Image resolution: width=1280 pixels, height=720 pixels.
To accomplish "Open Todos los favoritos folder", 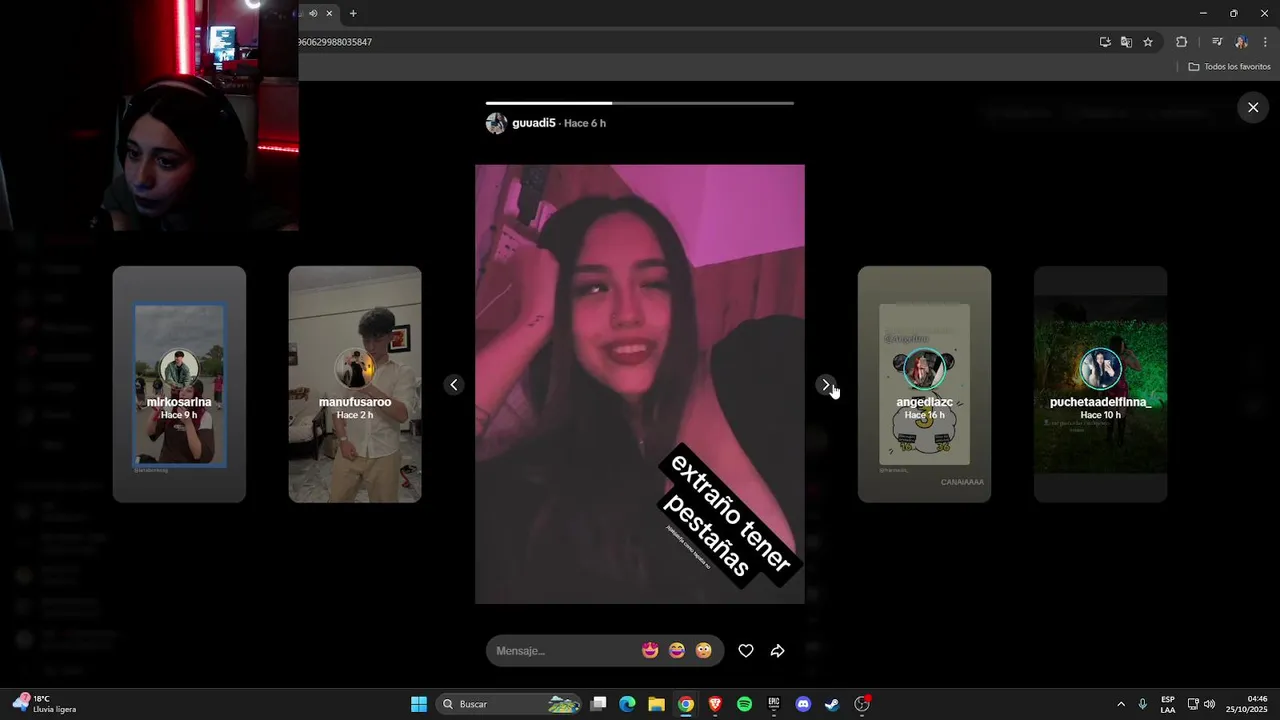I will (1229, 67).
